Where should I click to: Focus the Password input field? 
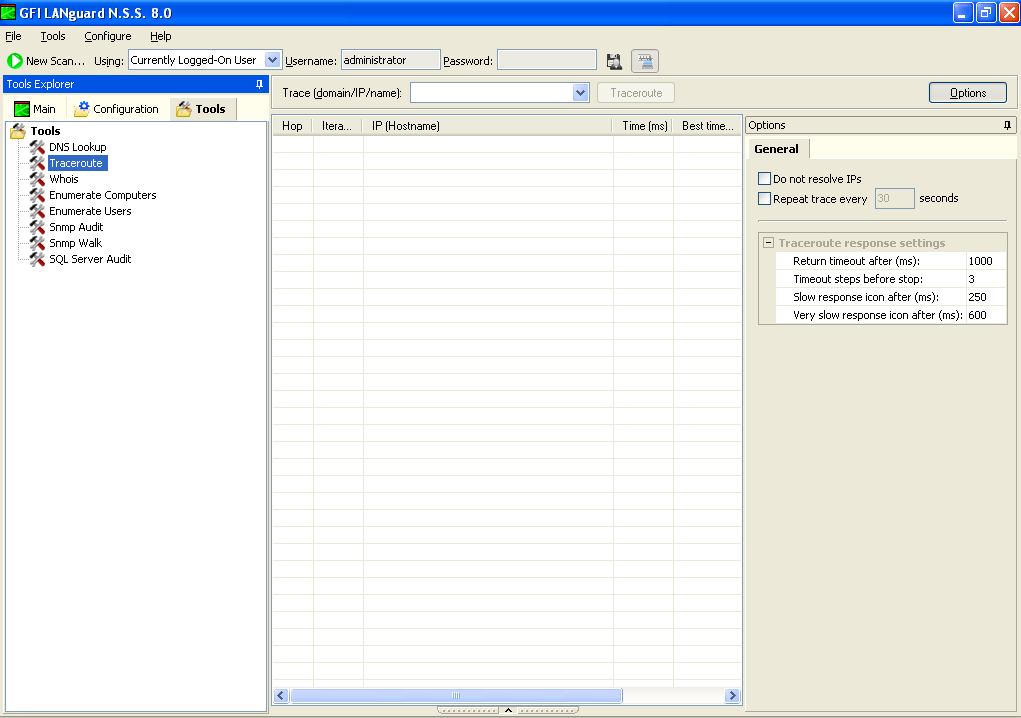click(x=546, y=60)
